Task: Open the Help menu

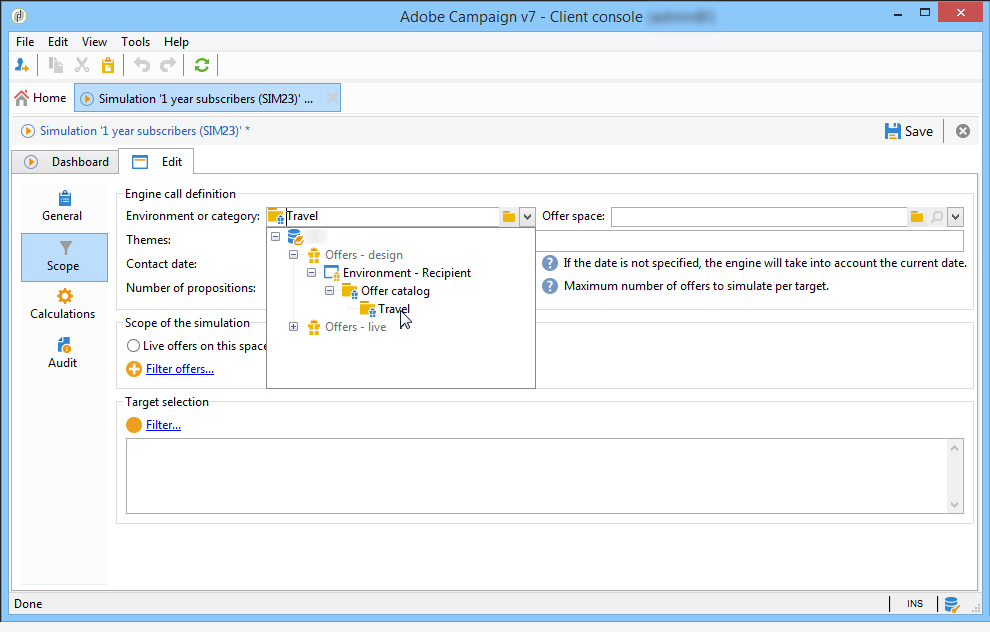Action: point(176,42)
